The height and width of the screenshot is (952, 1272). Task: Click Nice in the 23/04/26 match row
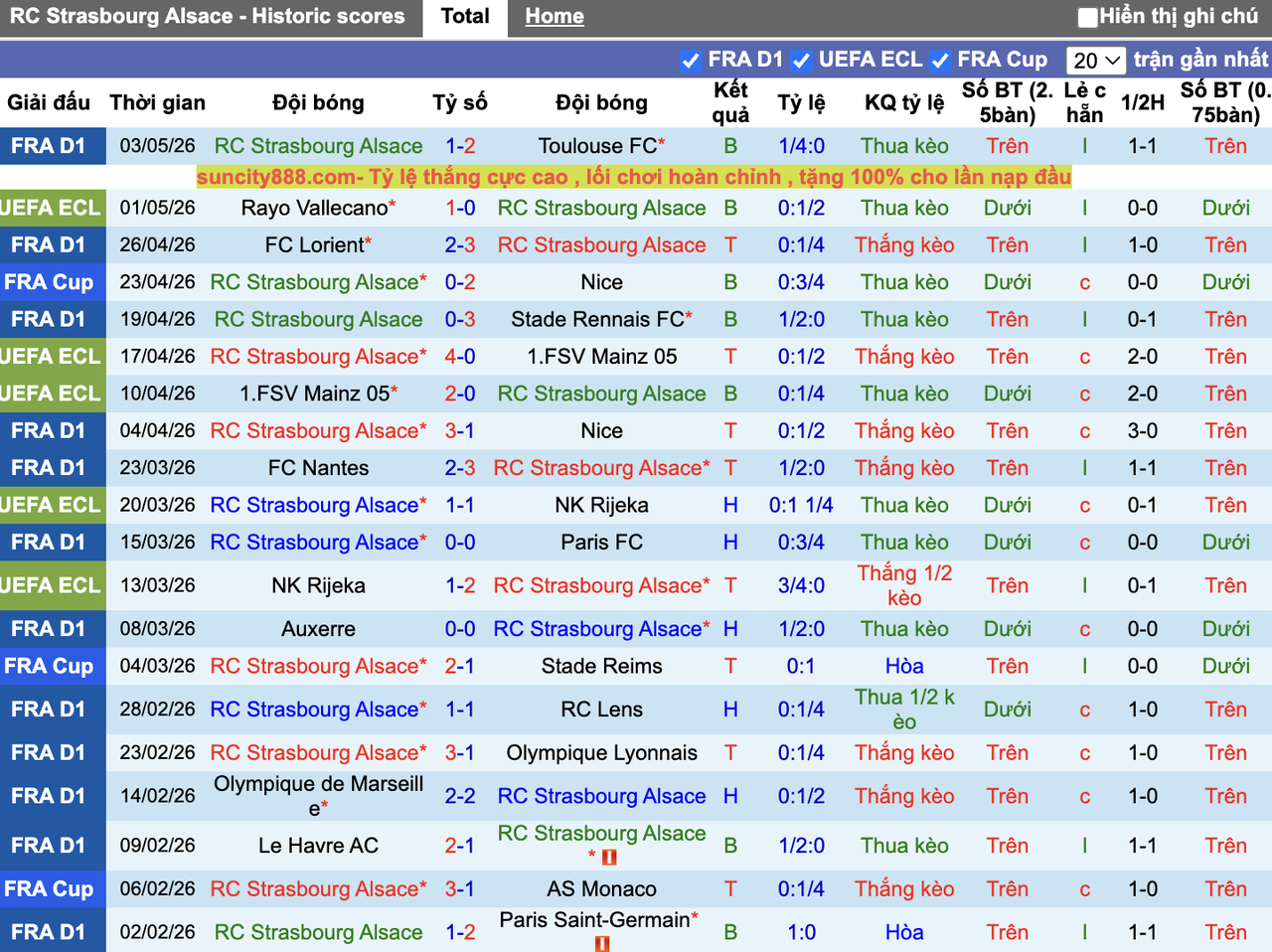coord(602,282)
